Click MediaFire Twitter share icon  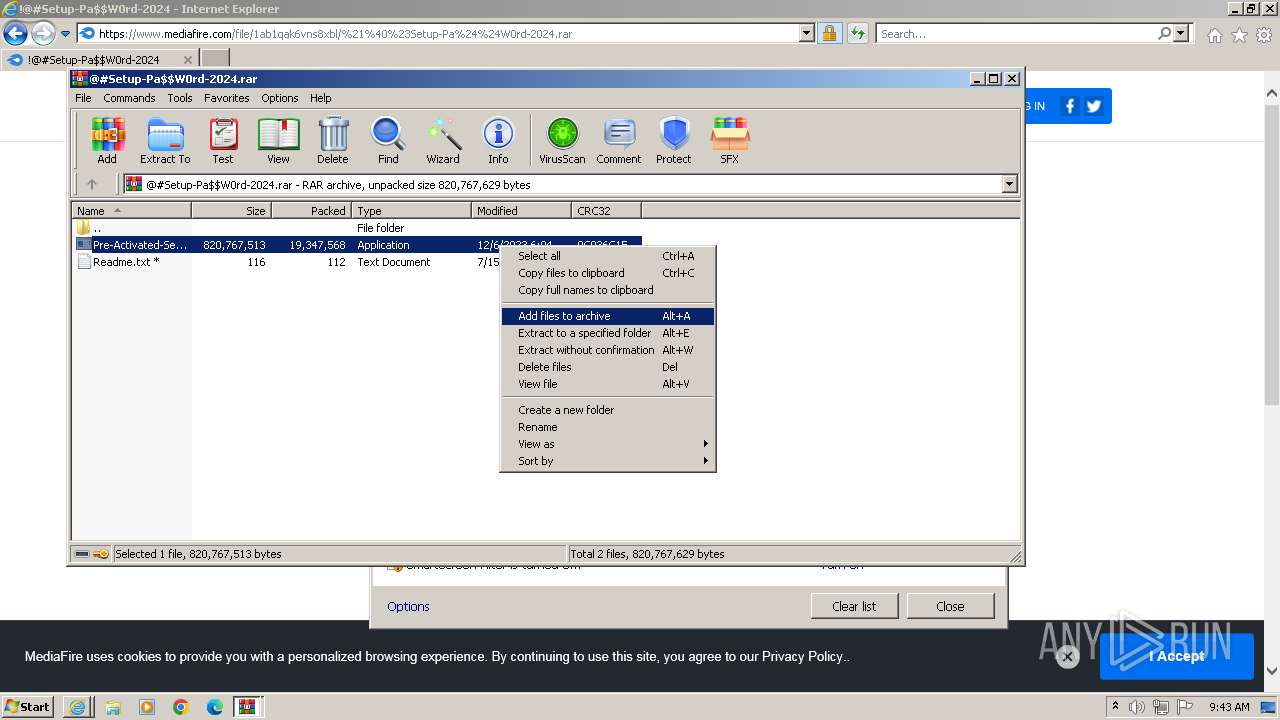1094,106
